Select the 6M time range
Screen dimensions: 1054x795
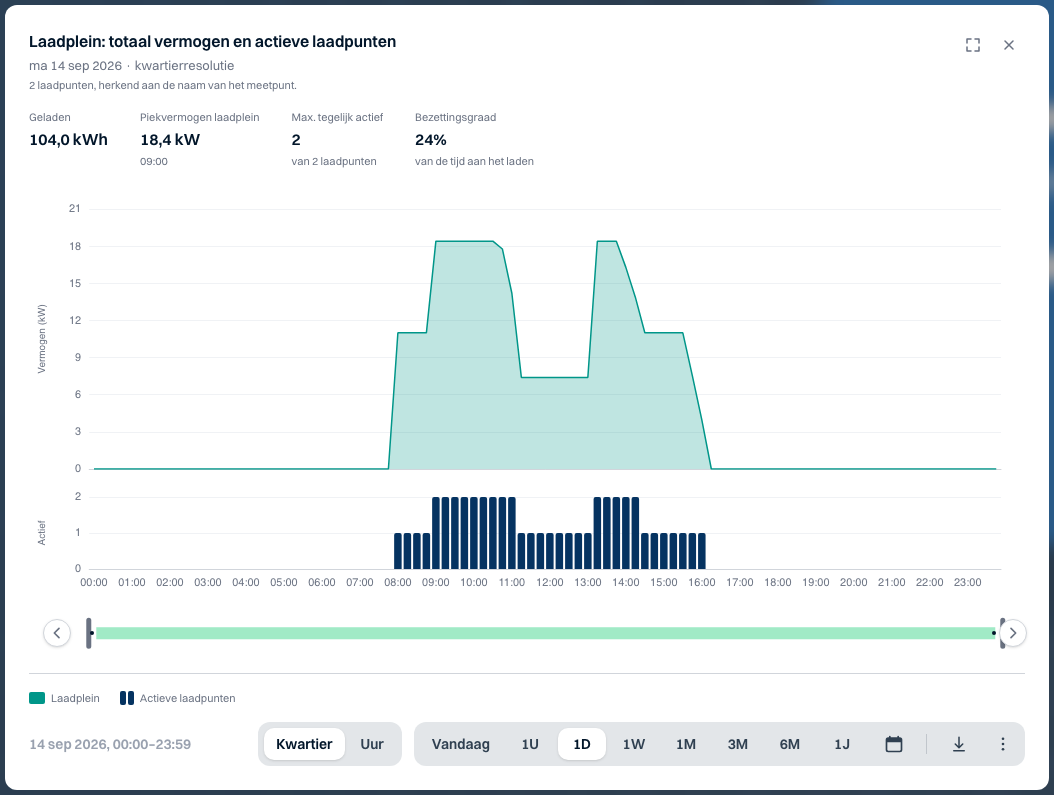(790, 744)
